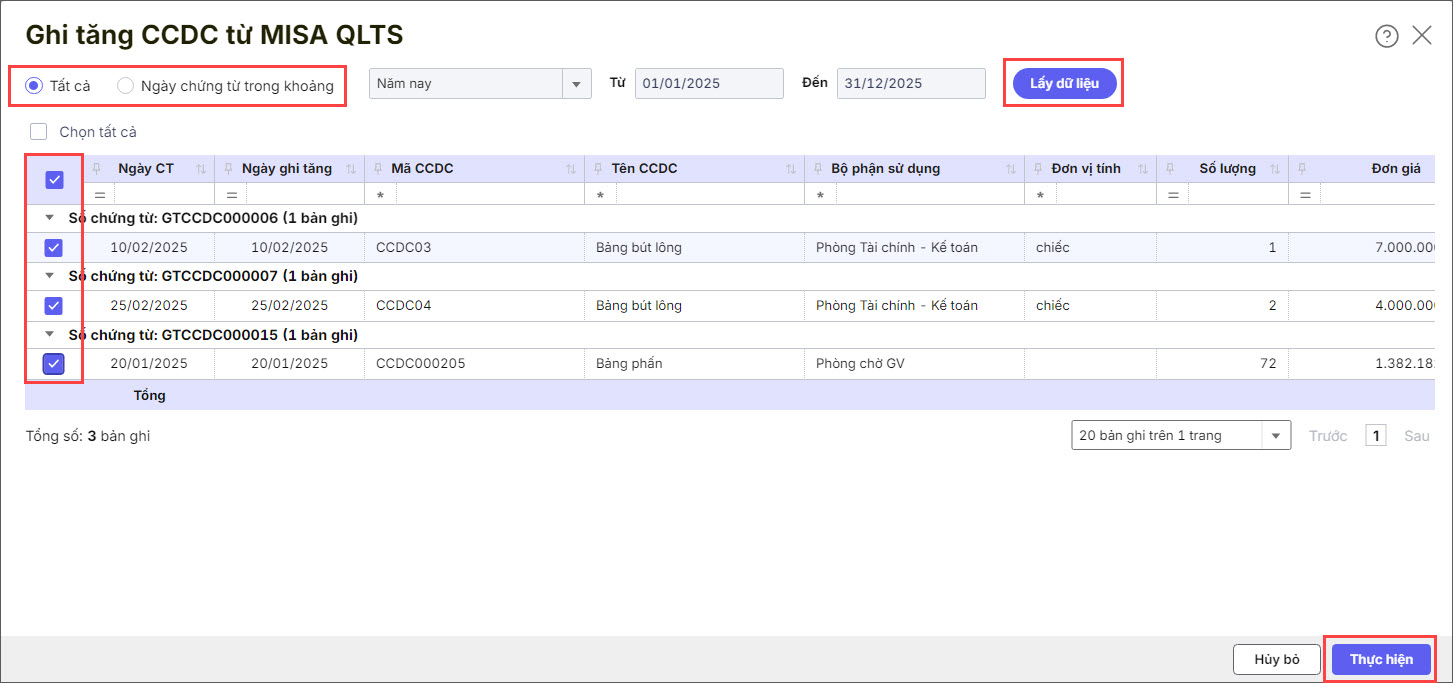
Task: Tick the Chọn tất cả checkbox
Action: coord(39,132)
